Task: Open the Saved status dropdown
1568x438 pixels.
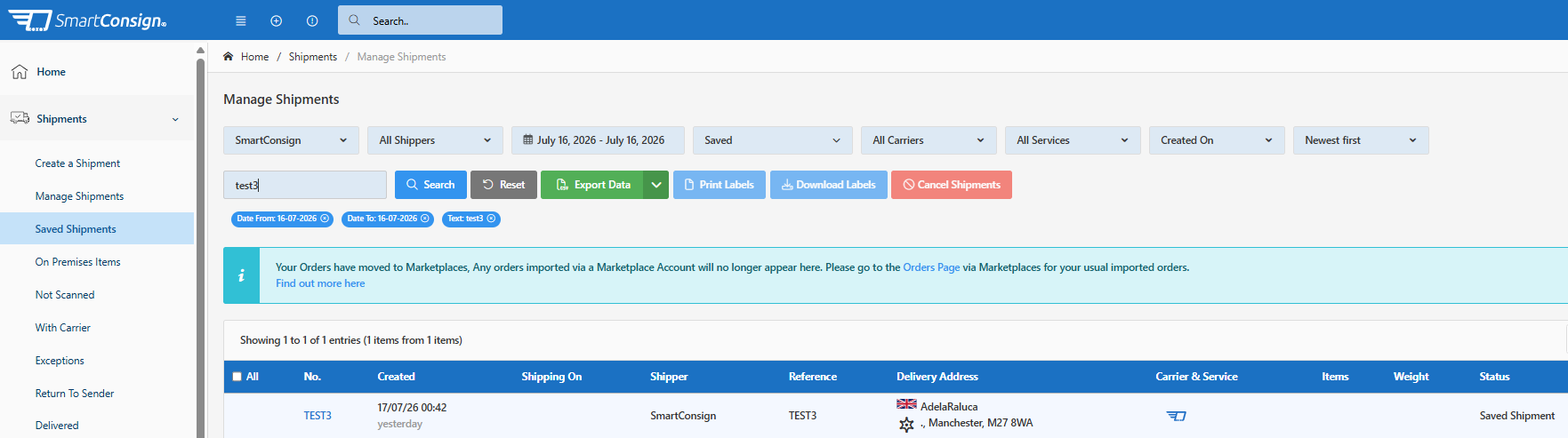Action: [x=772, y=140]
